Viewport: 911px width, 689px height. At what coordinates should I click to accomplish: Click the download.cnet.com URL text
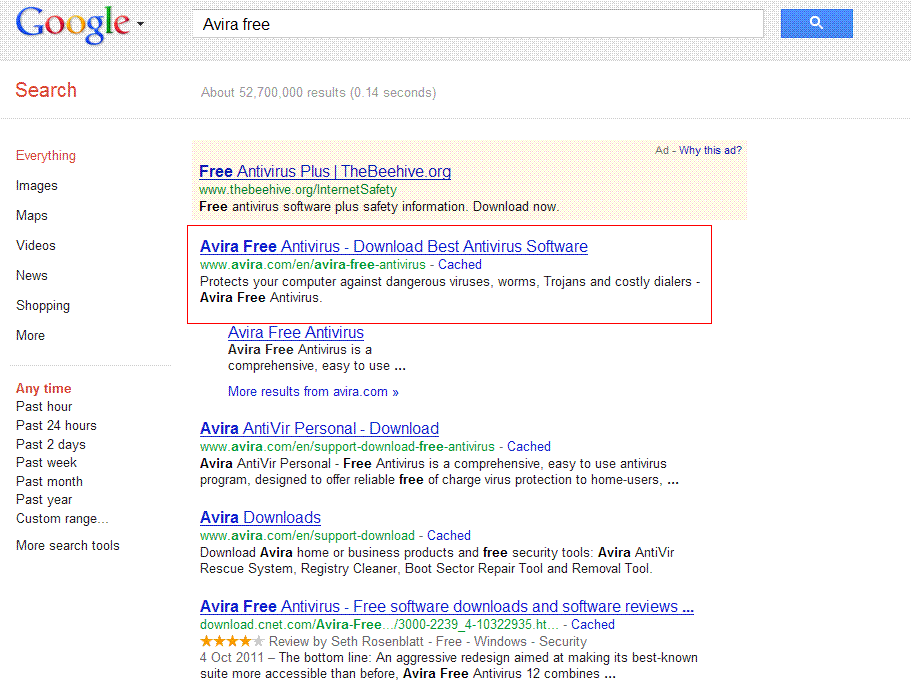tap(379, 625)
